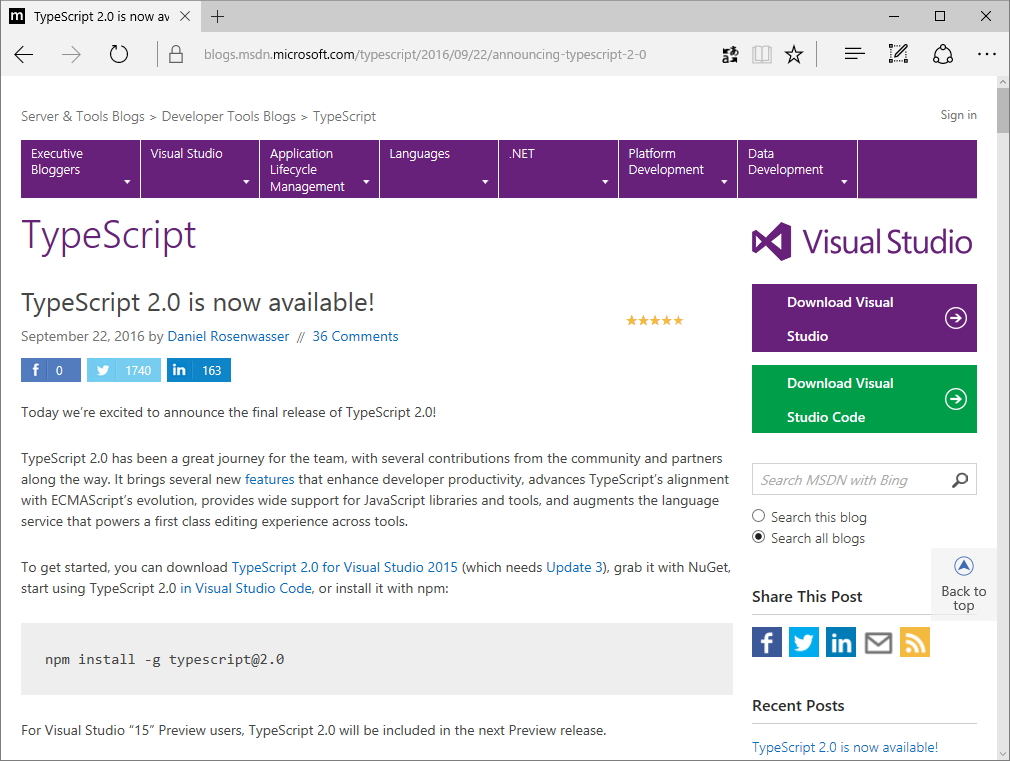1010x761 pixels.
Task: Open a new browser tab
Action: 218,16
